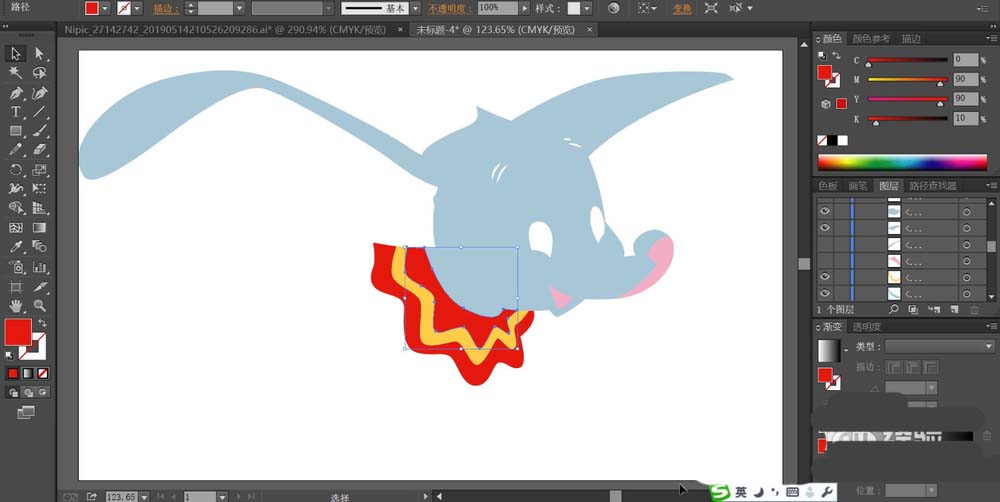Open 变换 link in control bar
Image resolution: width=1000 pixels, height=502 pixels.
pyautogui.click(x=682, y=9)
